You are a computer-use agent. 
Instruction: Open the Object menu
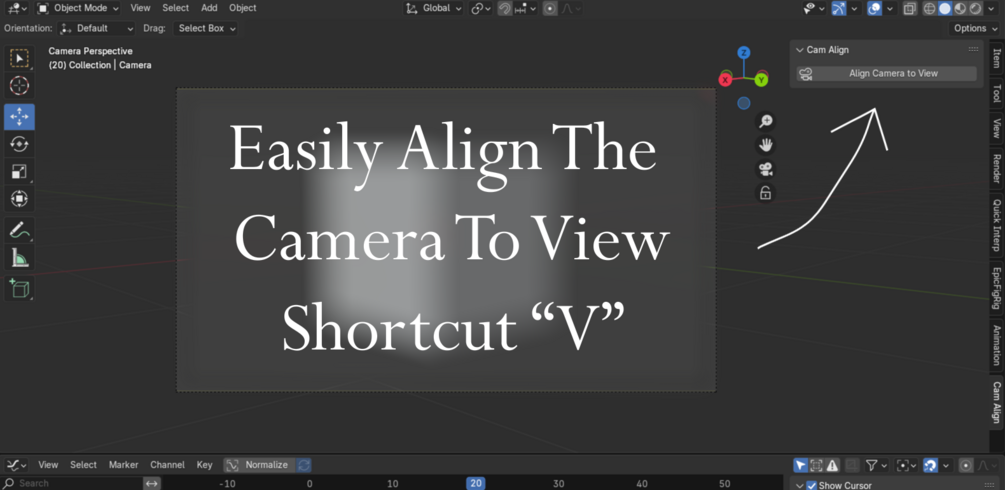pos(243,8)
